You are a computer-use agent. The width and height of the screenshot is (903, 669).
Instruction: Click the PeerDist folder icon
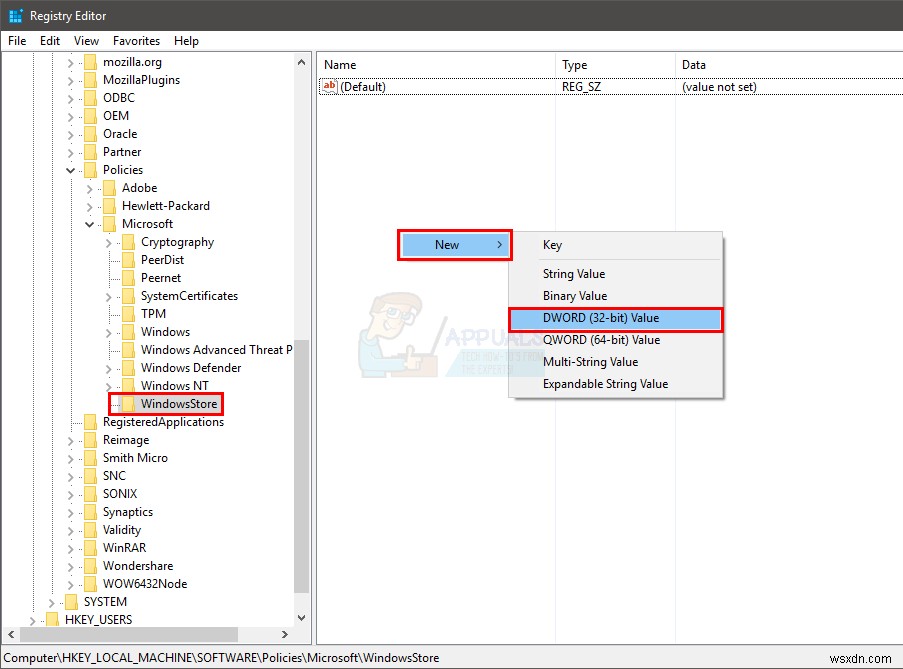tap(128, 260)
